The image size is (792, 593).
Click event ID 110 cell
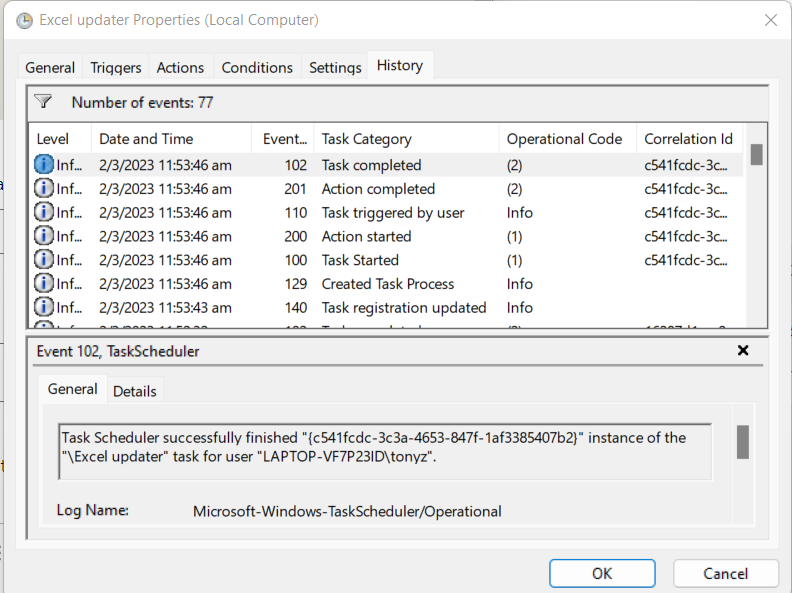[295, 213]
